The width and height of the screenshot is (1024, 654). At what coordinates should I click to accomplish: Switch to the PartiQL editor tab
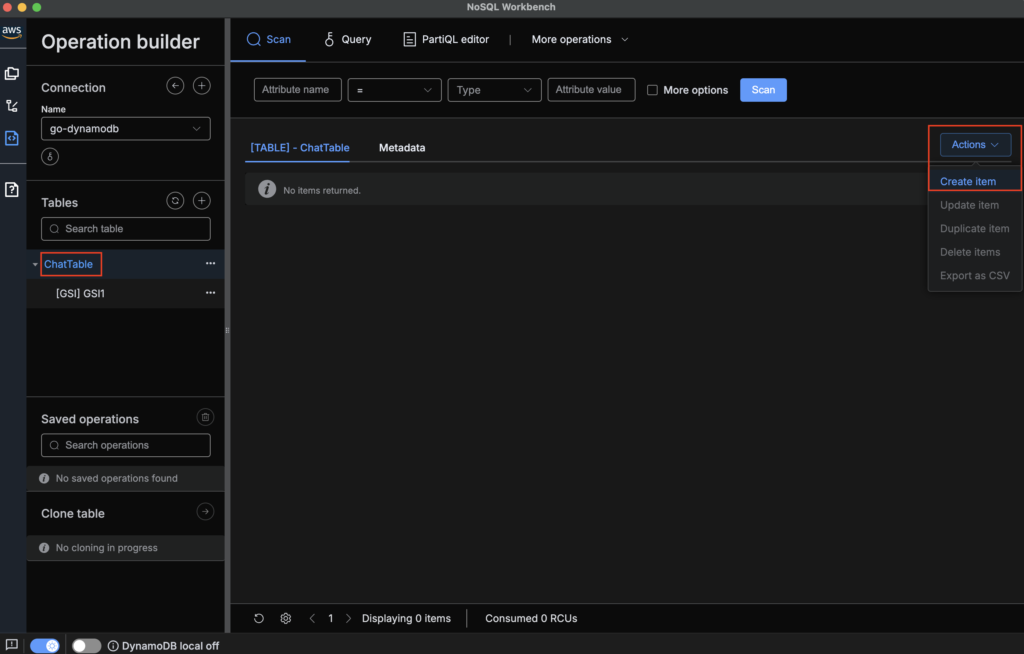(446, 40)
